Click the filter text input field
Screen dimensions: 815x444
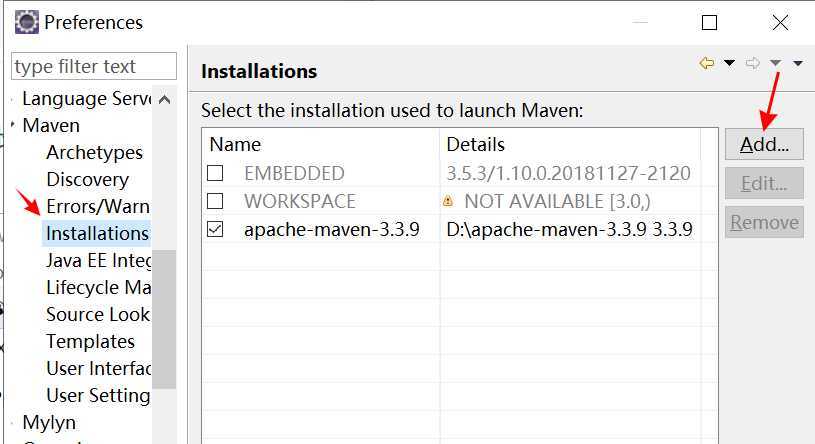93,66
